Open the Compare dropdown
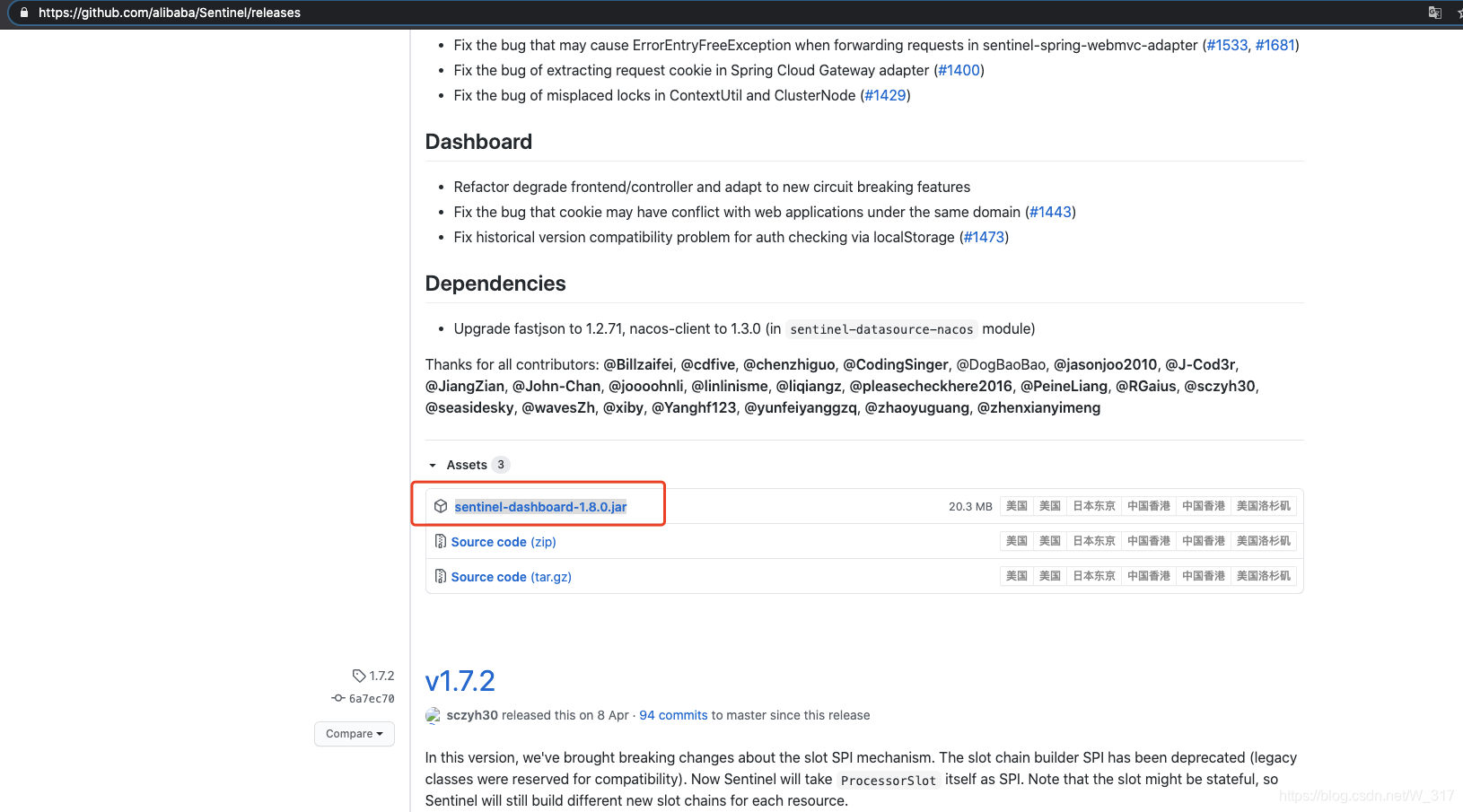The width and height of the screenshot is (1463, 812). tap(355, 734)
